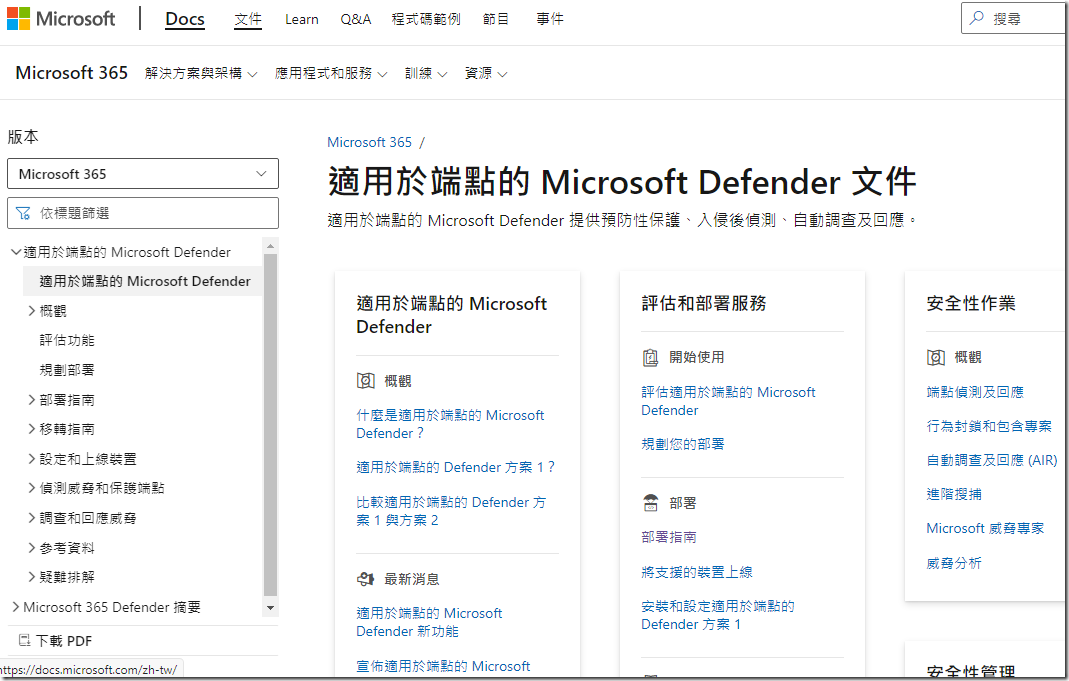Expand the 參考資料 tree node

[31, 547]
